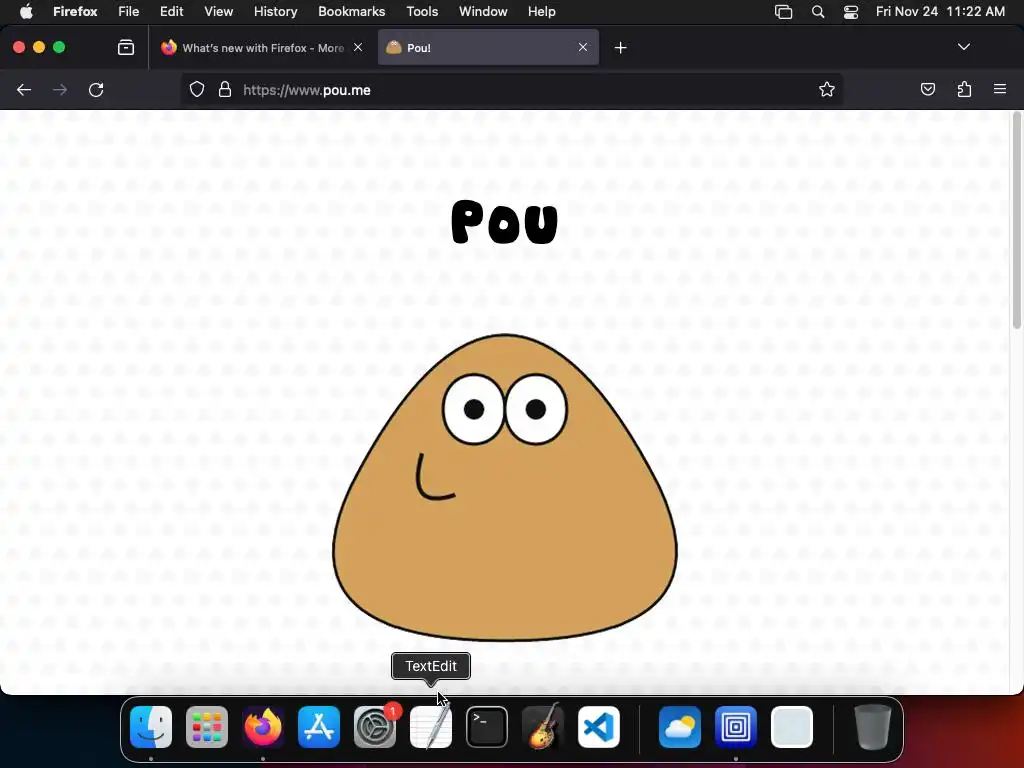Click the pou.me address bar
Image resolution: width=1024 pixels, height=768 pixels.
(x=512, y=90)
